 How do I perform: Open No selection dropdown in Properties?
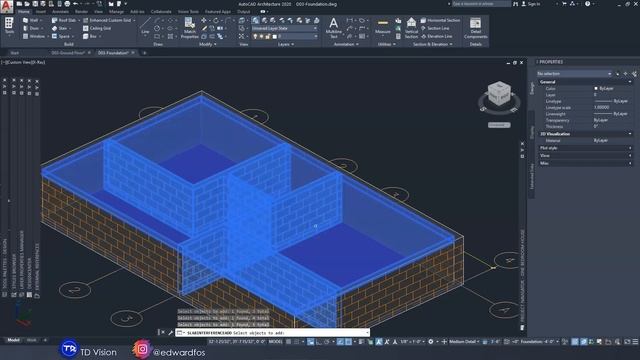(x=574, y=73)
